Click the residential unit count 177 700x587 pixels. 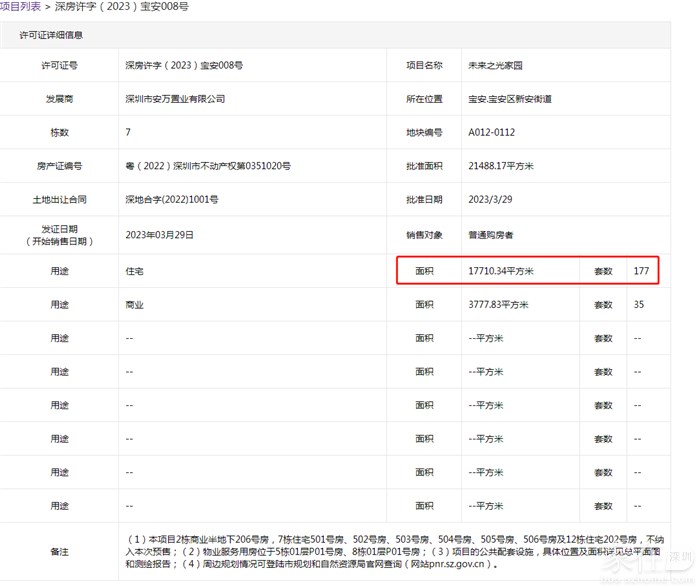click(x=642, y=270)
